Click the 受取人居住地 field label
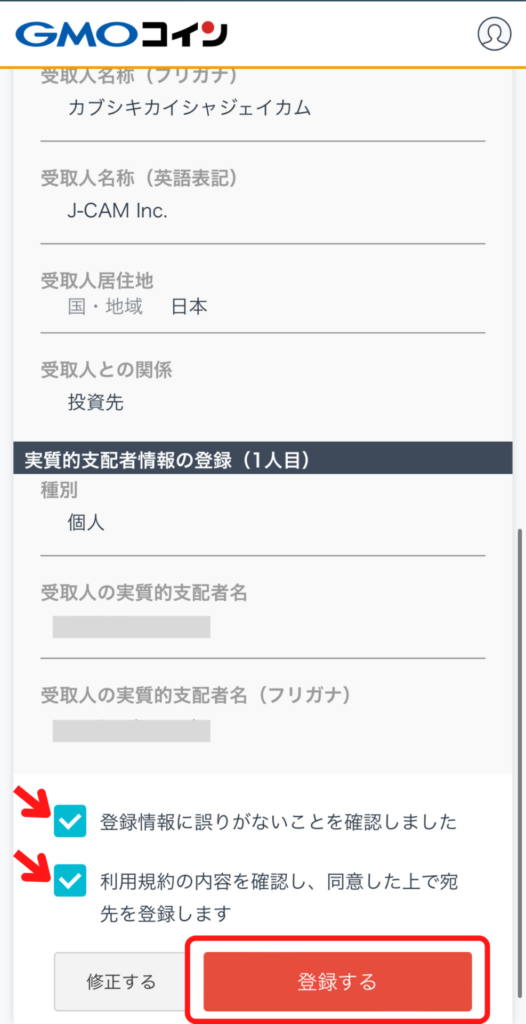Viewport: 526px width, 1024px height. point(97,280)
